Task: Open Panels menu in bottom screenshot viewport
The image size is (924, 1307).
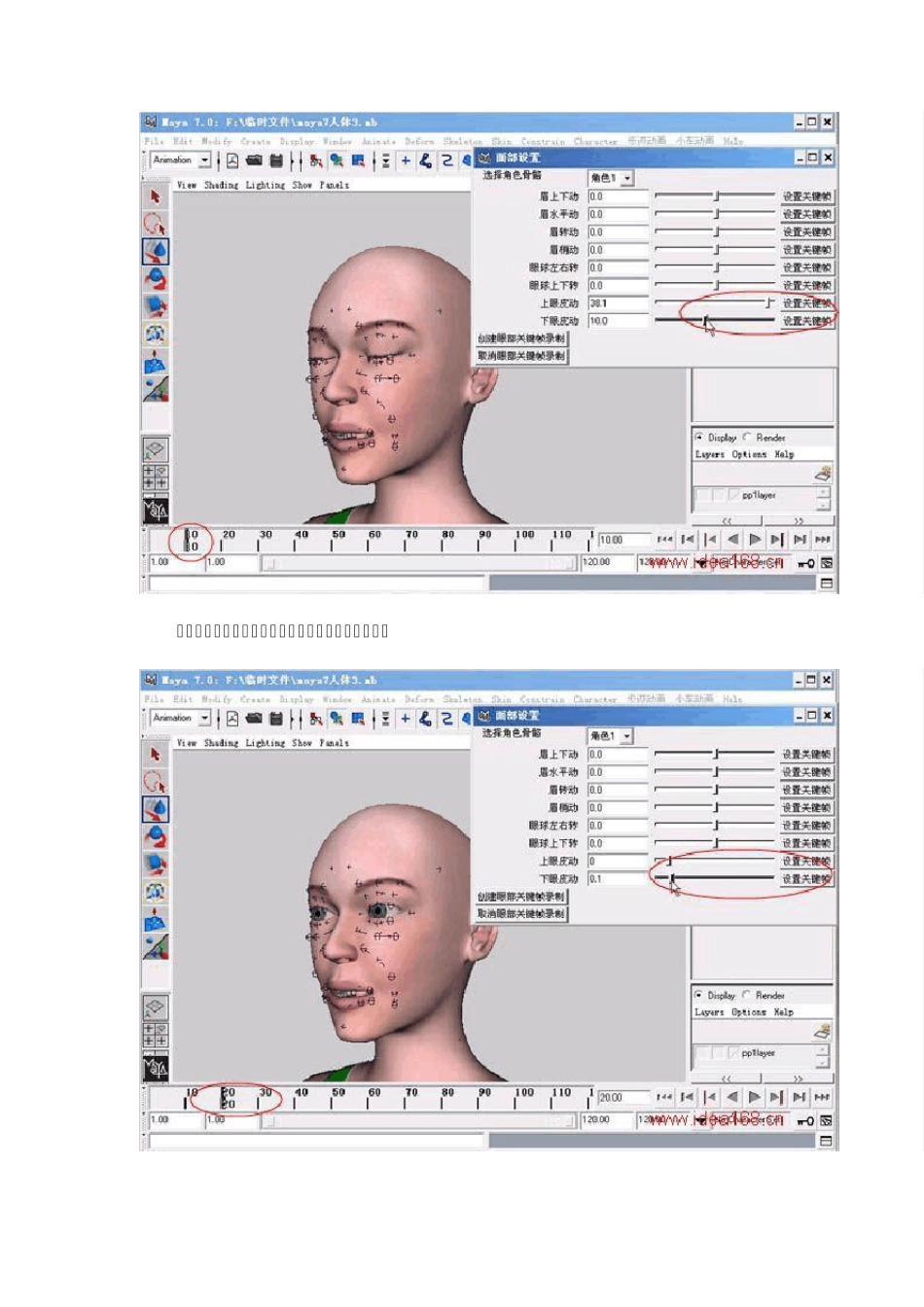Action: 334,743
